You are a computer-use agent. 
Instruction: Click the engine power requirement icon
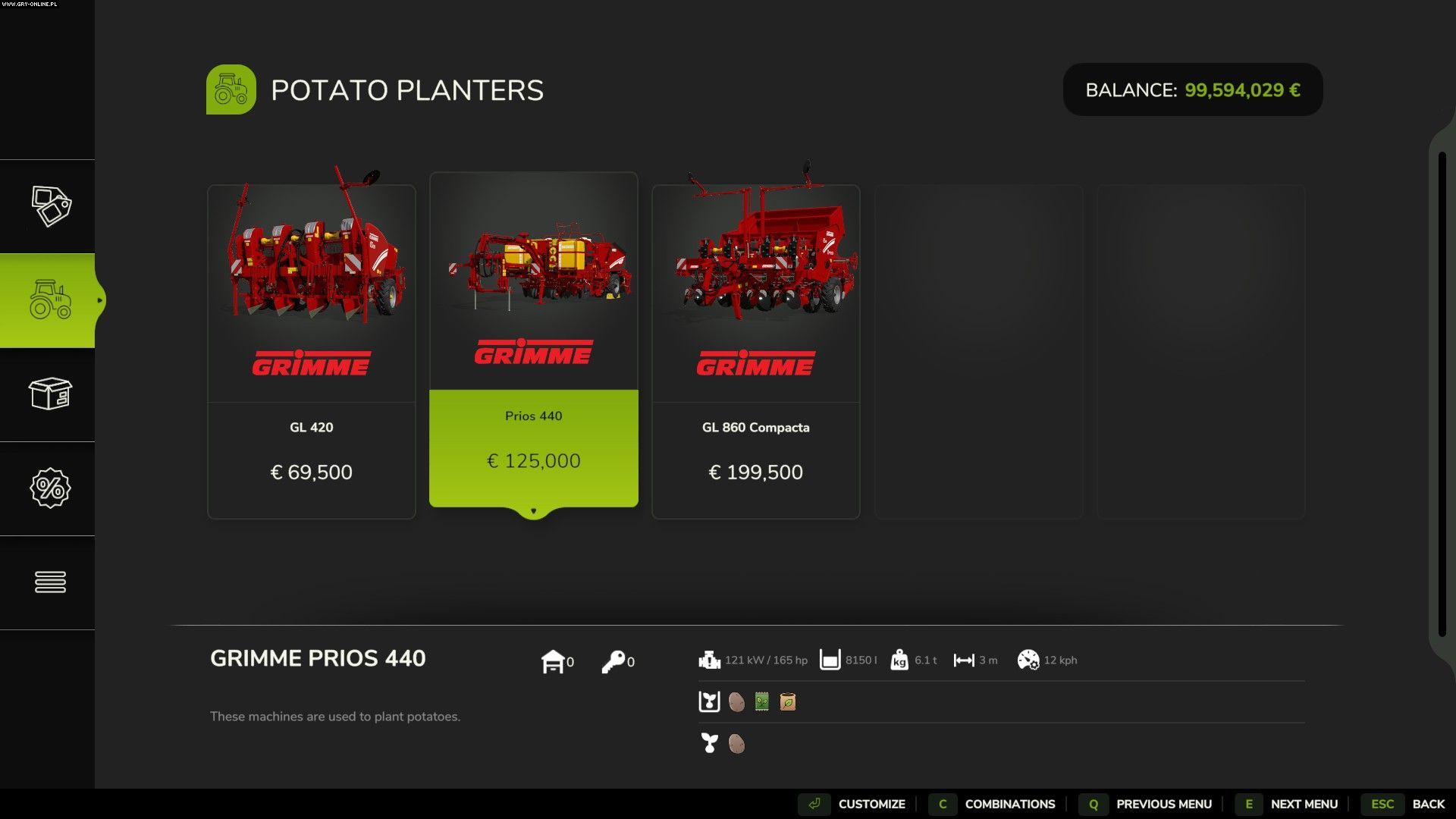(x=709, y=660)
